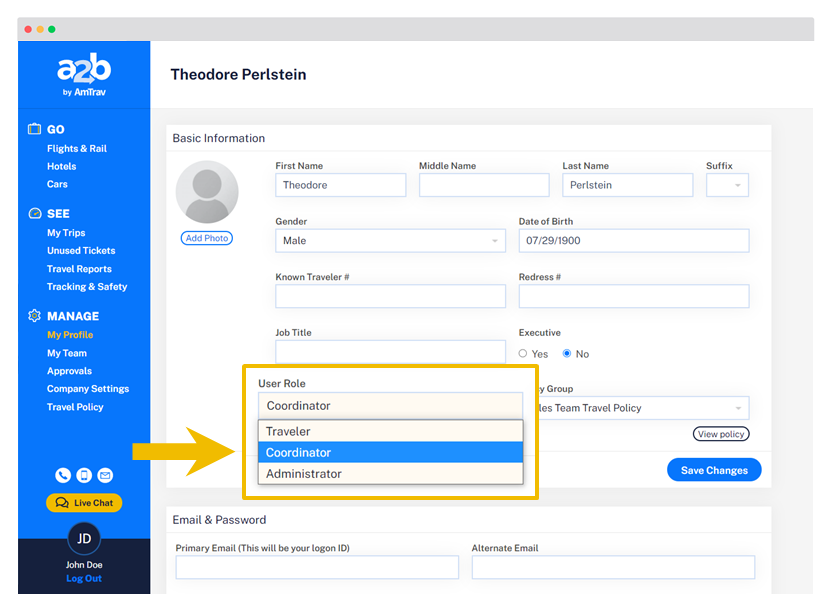Open the Gender dropdown

[x=390, y=241]
